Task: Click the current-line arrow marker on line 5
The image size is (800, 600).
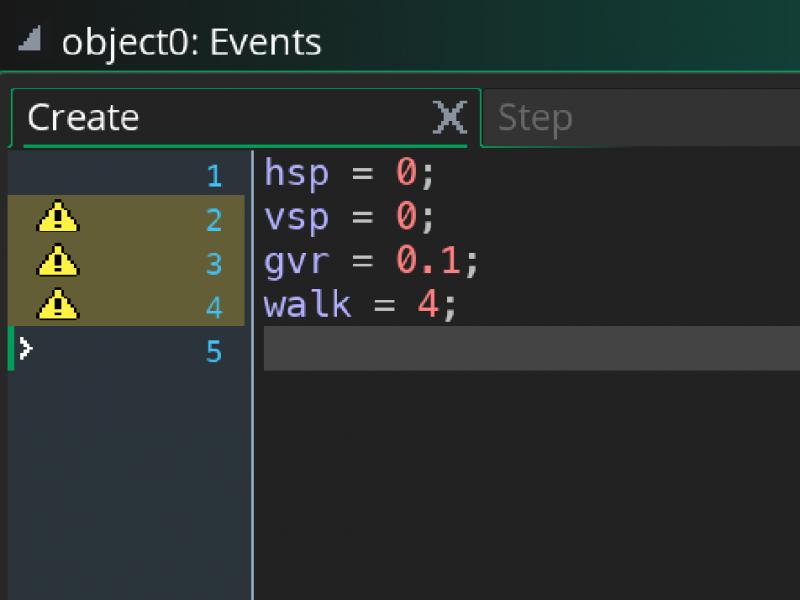Action: tap(26, 349)
